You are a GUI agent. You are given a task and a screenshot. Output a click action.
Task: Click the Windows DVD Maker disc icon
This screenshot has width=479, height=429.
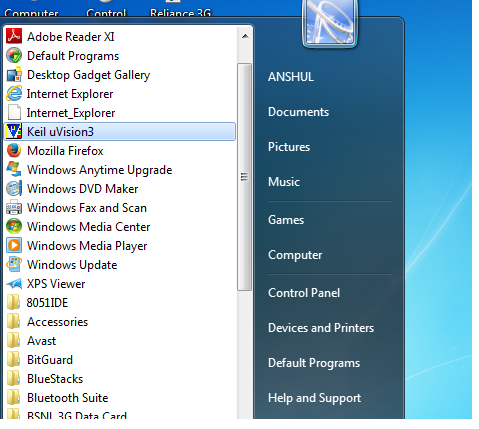(14, 188)
